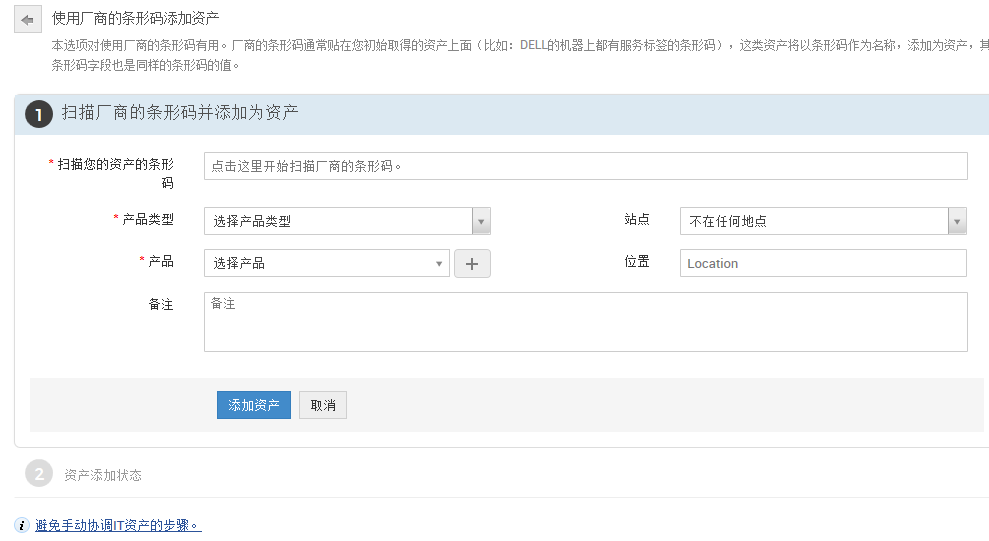Click the back arrow icon
The width and height of the screenshot is (989, 541).
point(27,19)
